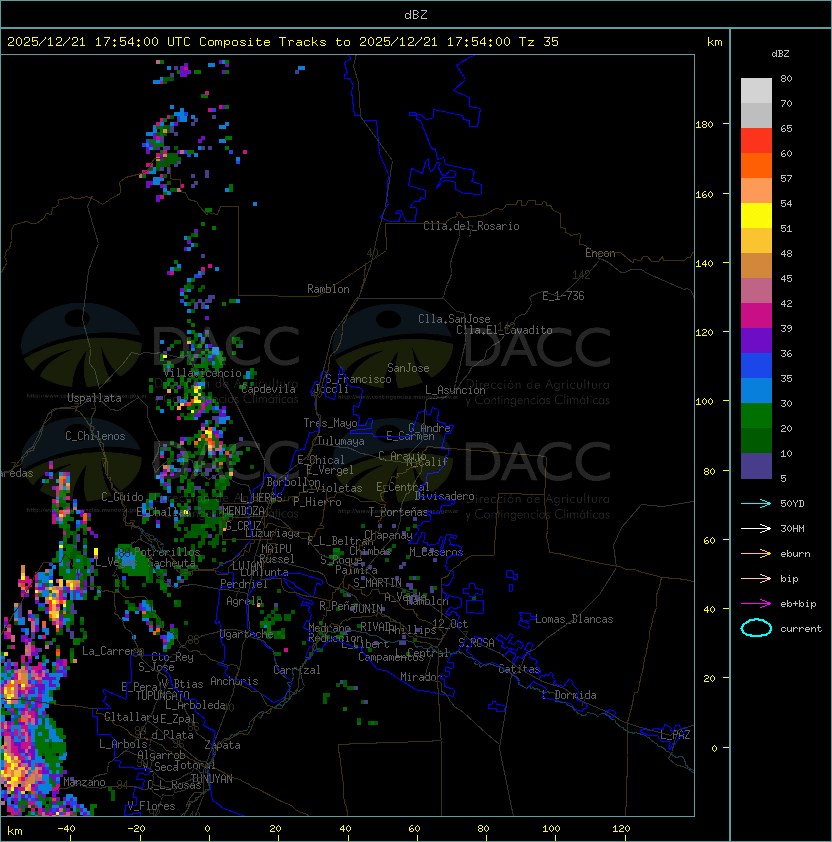Click the 'E_1-736' map label
Viewport: 832px width, 842px height.
563,296
